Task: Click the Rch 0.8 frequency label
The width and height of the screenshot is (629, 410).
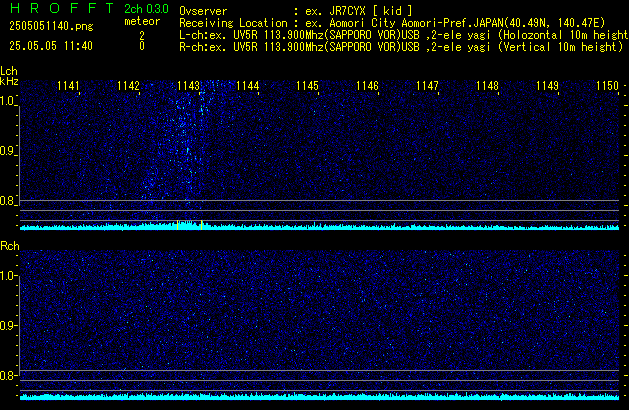Action: [x=8, y=376]
